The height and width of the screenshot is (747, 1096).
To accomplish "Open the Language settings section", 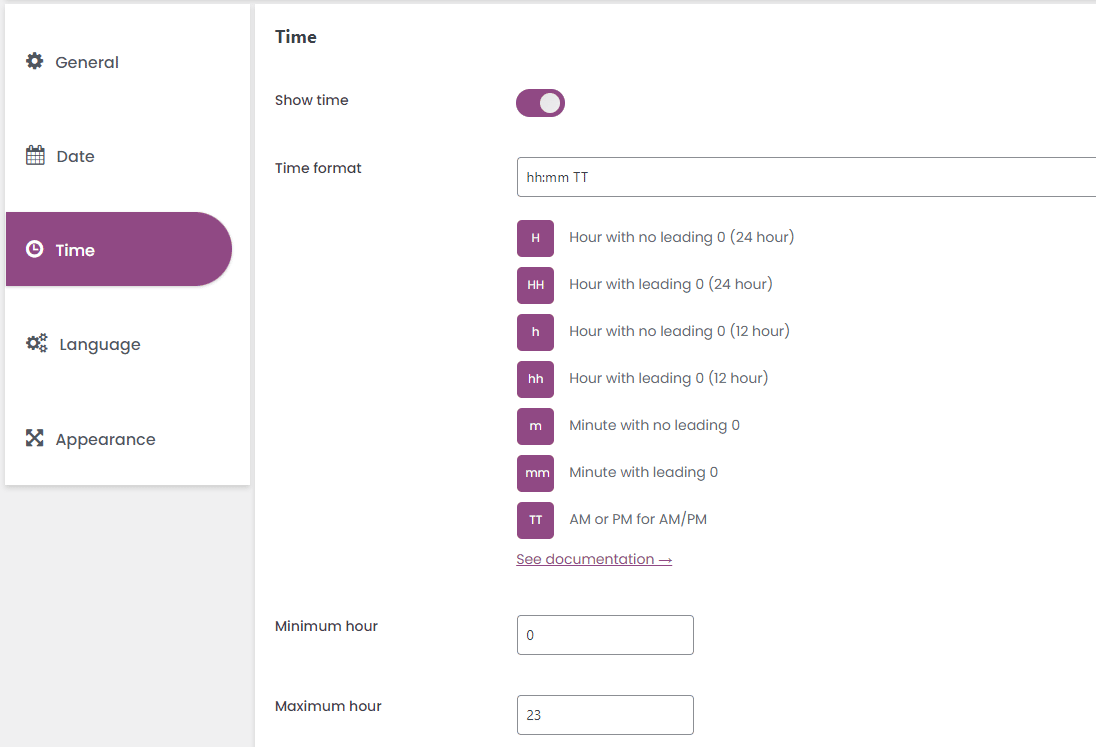I will 100,343.
